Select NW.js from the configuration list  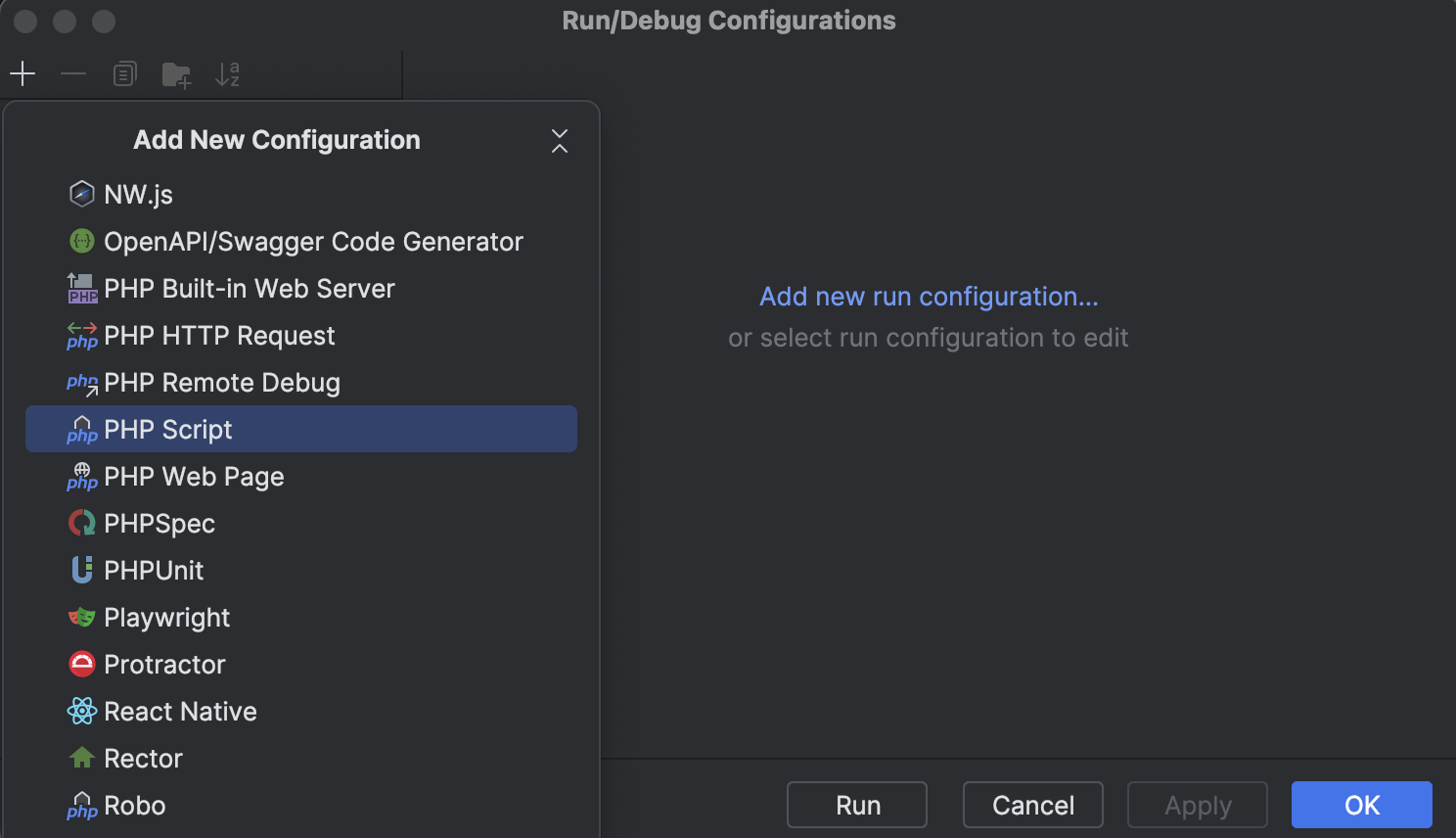point(138,194)
